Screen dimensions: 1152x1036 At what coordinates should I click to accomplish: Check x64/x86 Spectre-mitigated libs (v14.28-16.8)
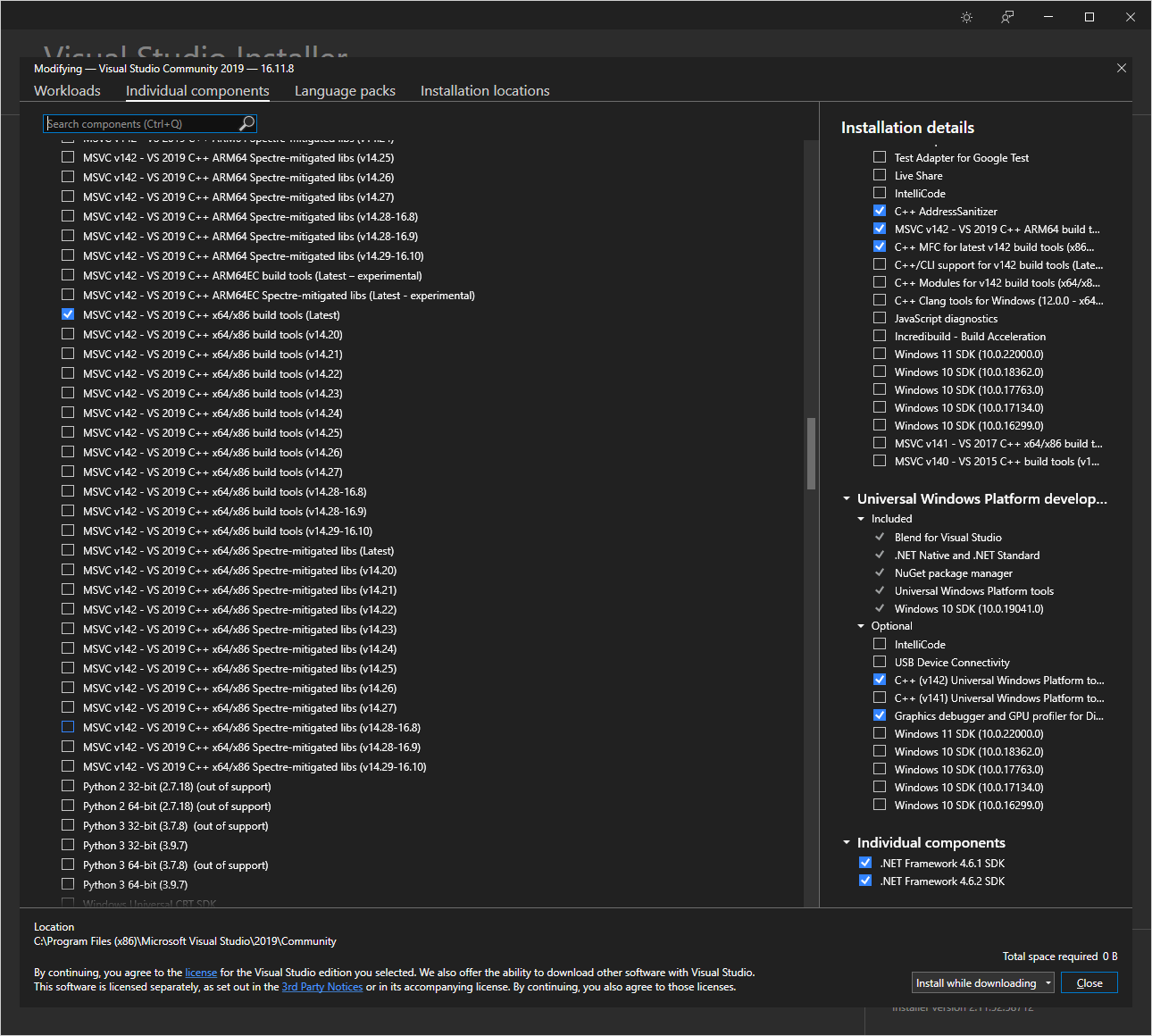point(68,727)
